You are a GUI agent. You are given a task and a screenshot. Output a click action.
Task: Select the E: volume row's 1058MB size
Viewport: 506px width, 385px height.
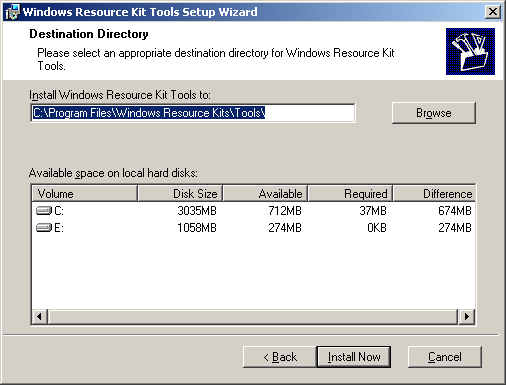[x=197, y=228]
